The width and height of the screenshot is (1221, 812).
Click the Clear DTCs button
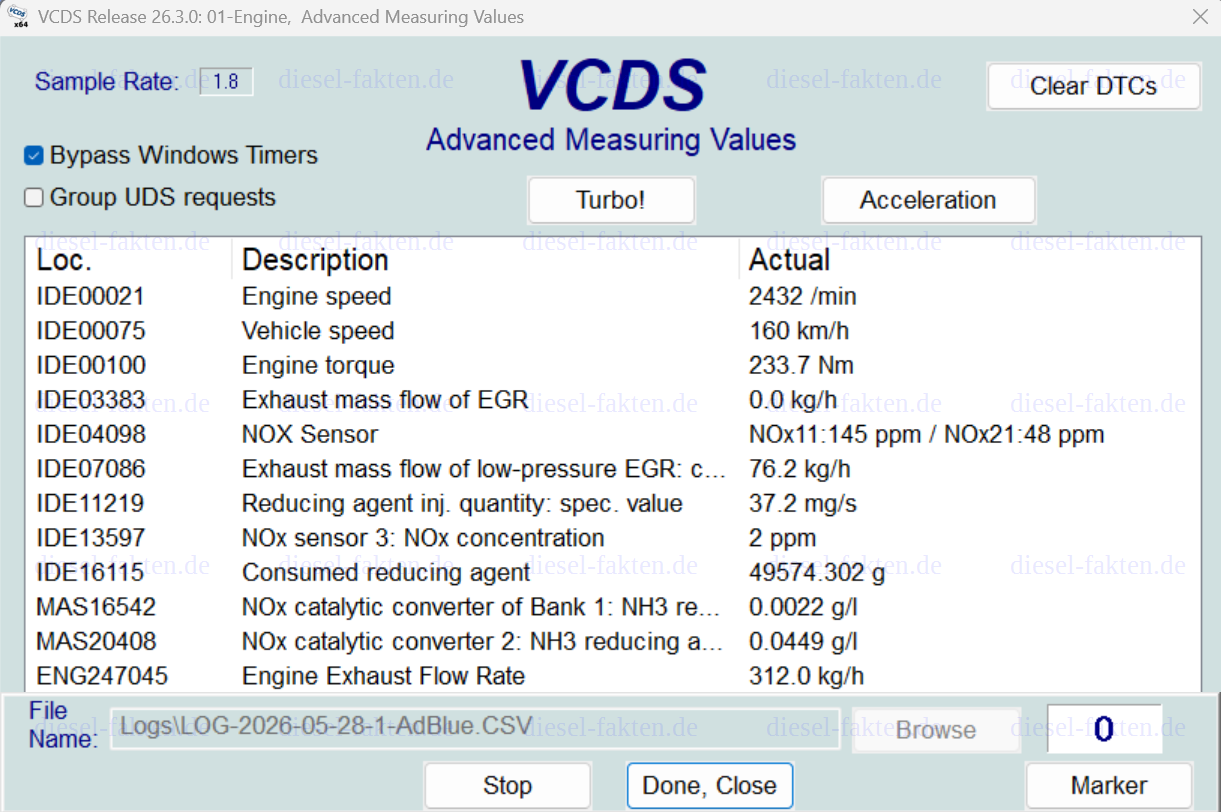tap(1093, 86)
